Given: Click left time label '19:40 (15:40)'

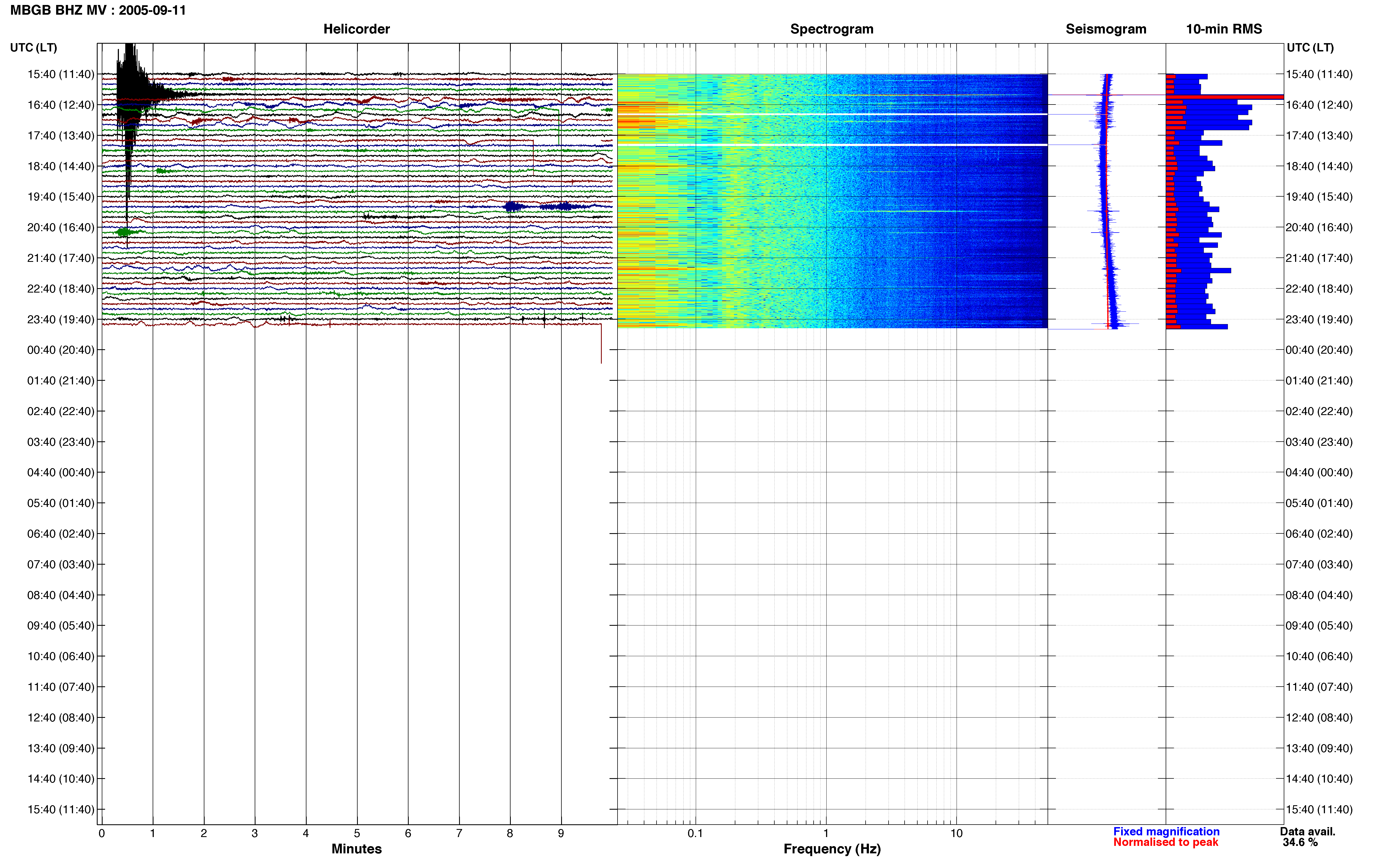Looking at the screenshot, I should 61,197.
